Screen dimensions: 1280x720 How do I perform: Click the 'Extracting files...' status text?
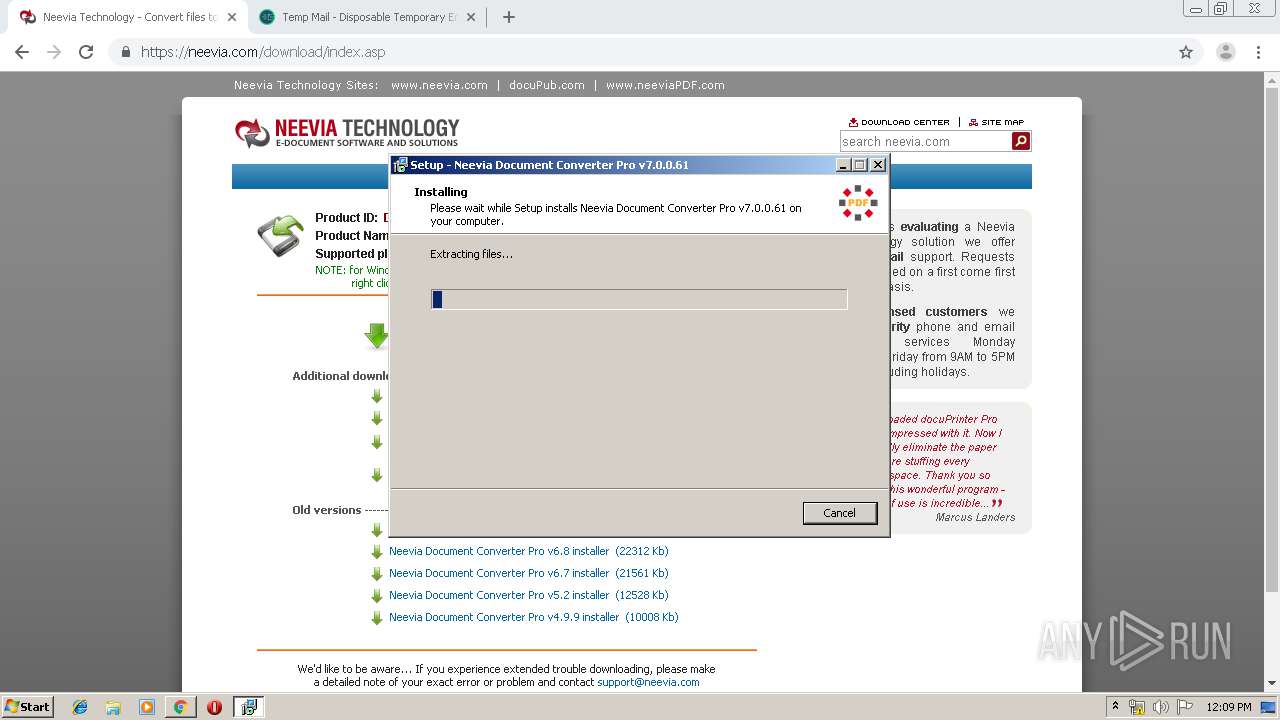[471, 254]
